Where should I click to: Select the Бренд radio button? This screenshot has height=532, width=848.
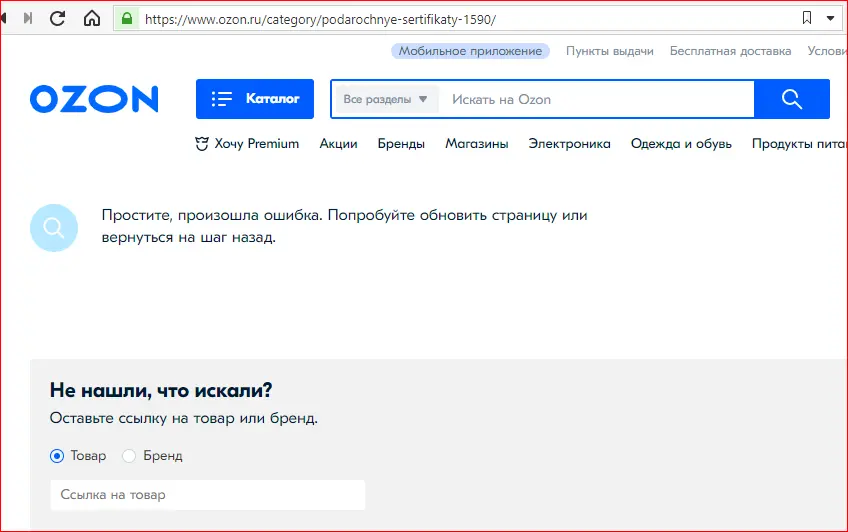129,456
